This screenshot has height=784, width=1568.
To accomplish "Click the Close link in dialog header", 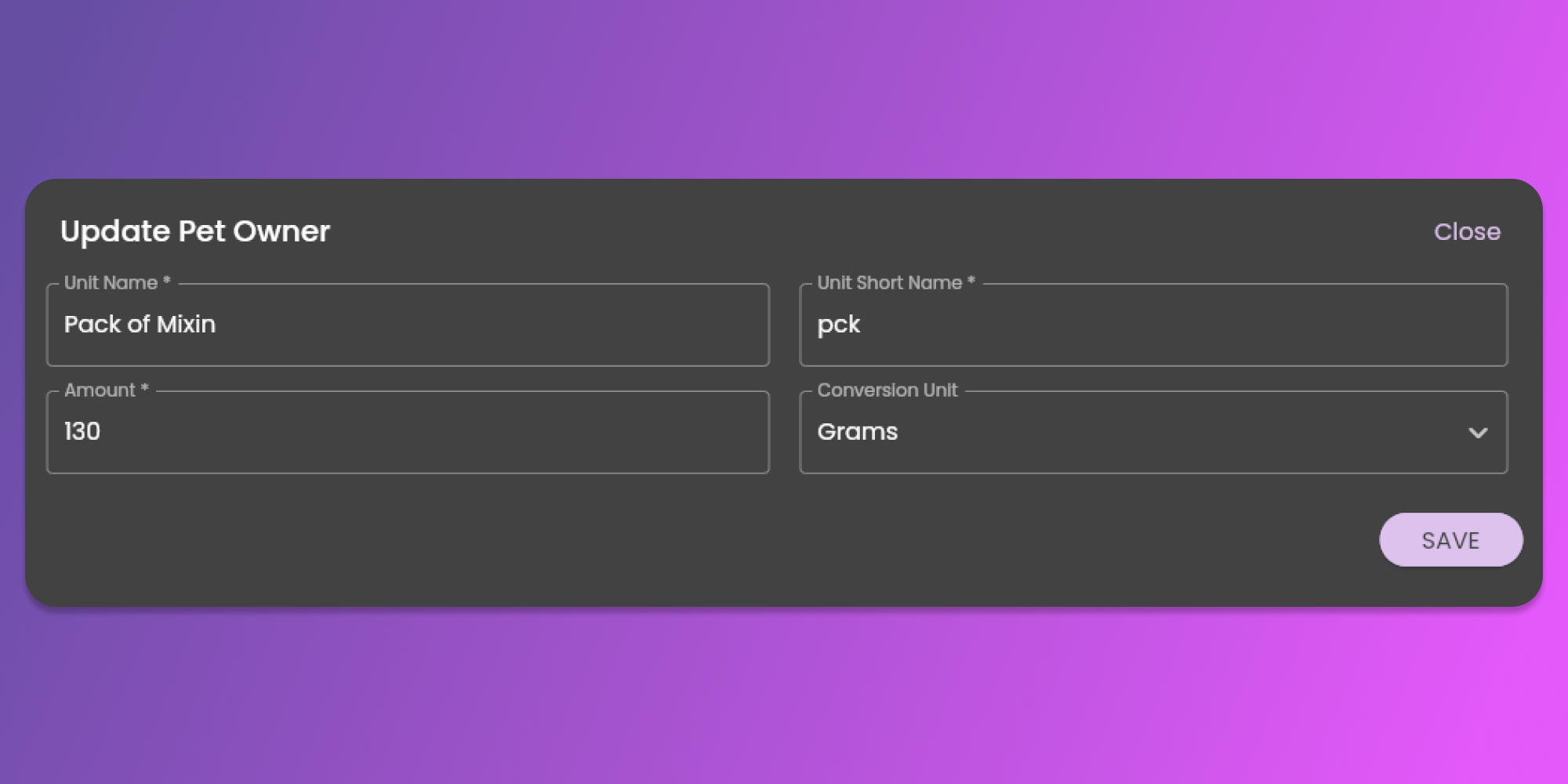I will coord(1466,232).
